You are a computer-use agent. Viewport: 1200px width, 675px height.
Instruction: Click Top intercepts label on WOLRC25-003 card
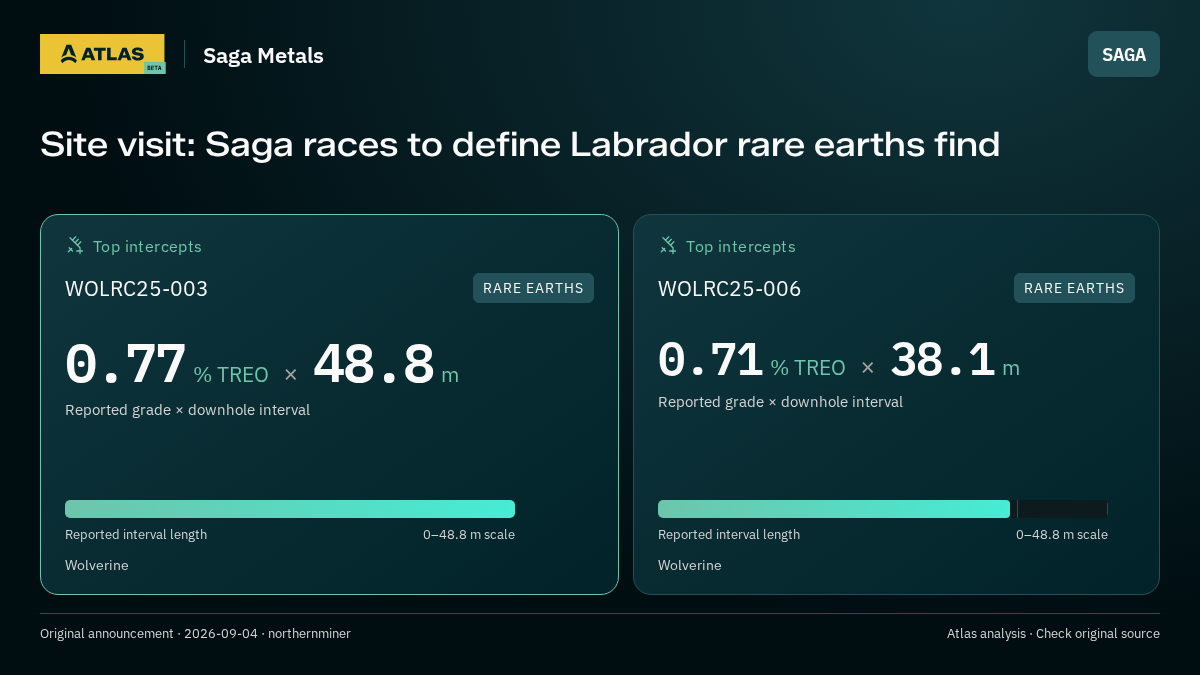(147, 246)
